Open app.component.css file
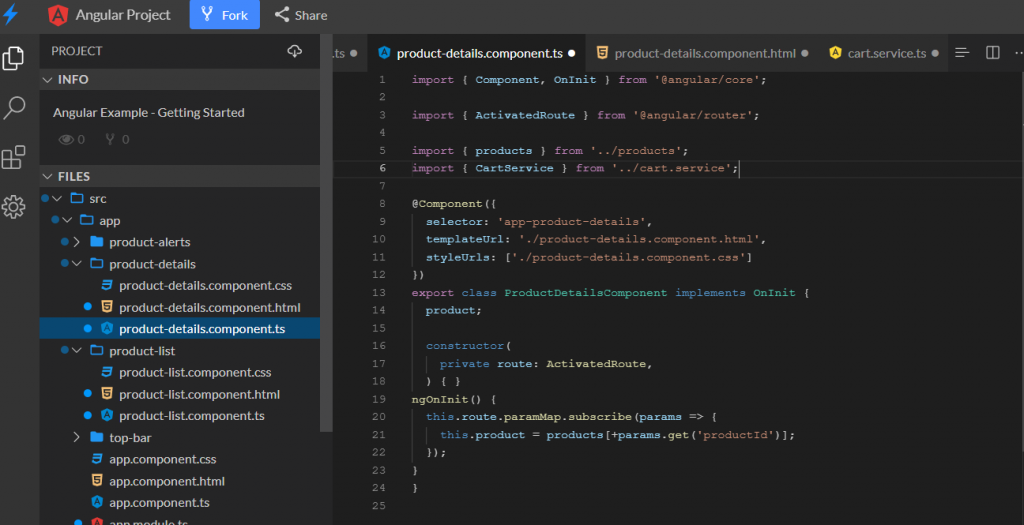 (x=162, y=460)
